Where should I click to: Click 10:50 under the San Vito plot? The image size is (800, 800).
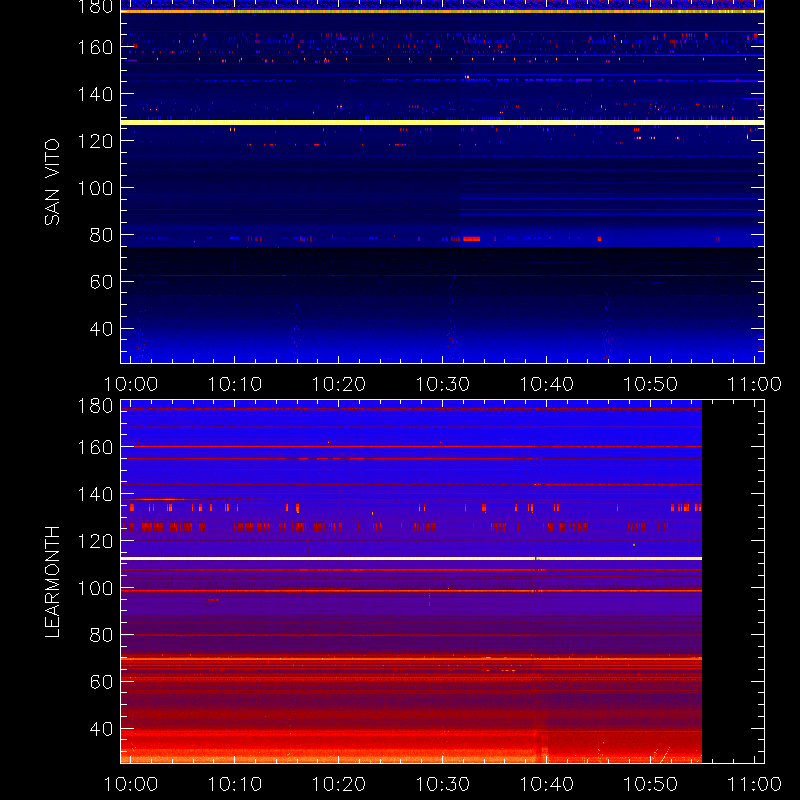pos(651,384)
